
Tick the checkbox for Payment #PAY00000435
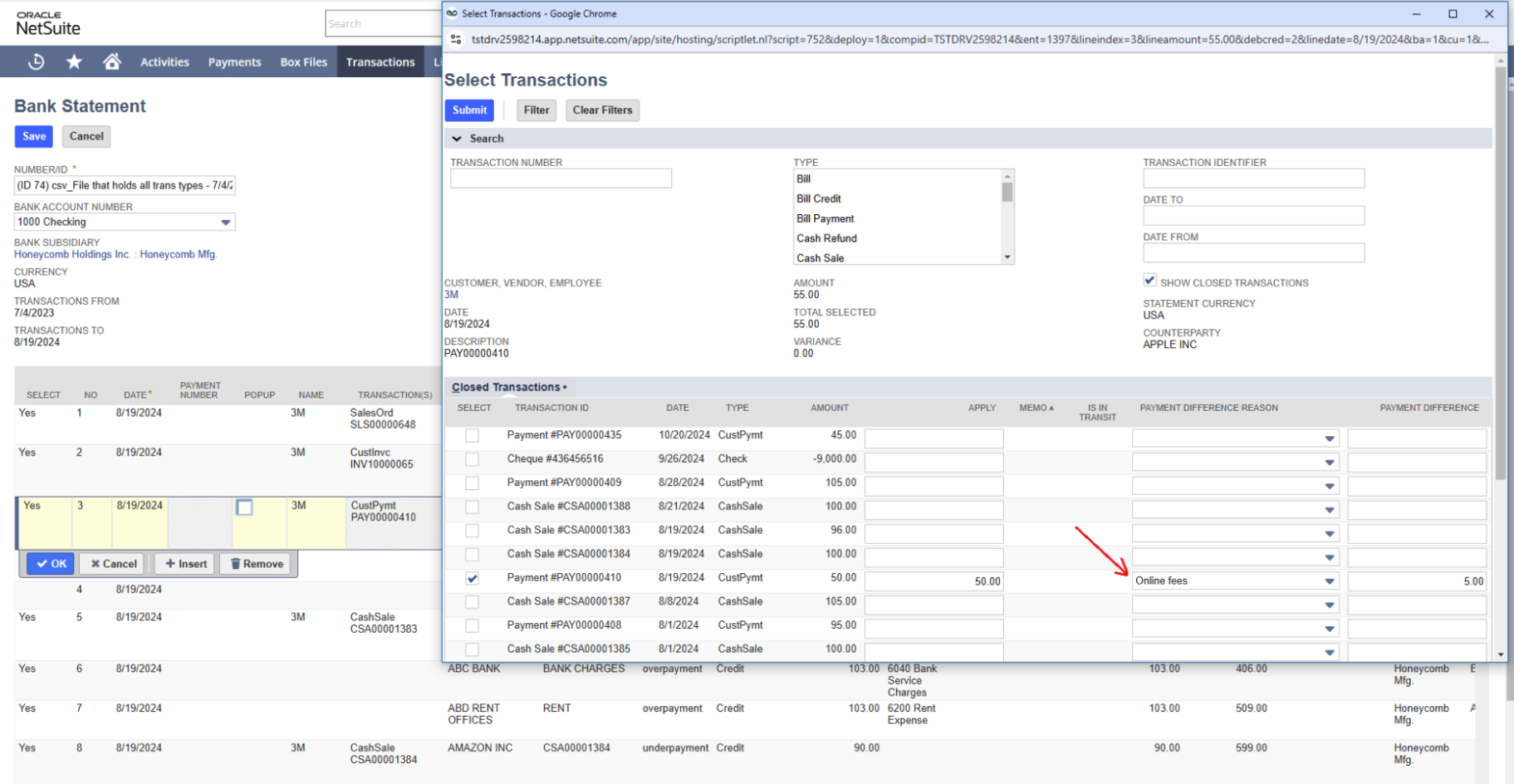pyautogui.click(x=472, y=435)
